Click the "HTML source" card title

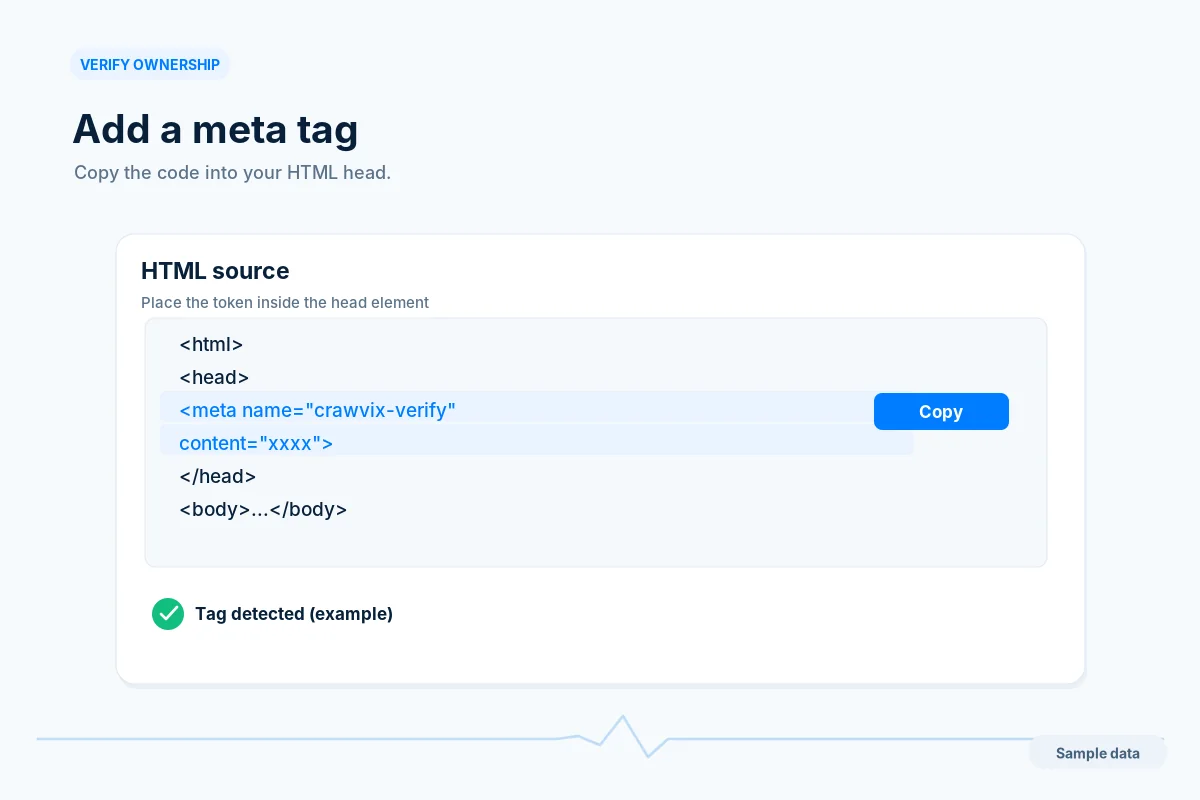[215, 271]
